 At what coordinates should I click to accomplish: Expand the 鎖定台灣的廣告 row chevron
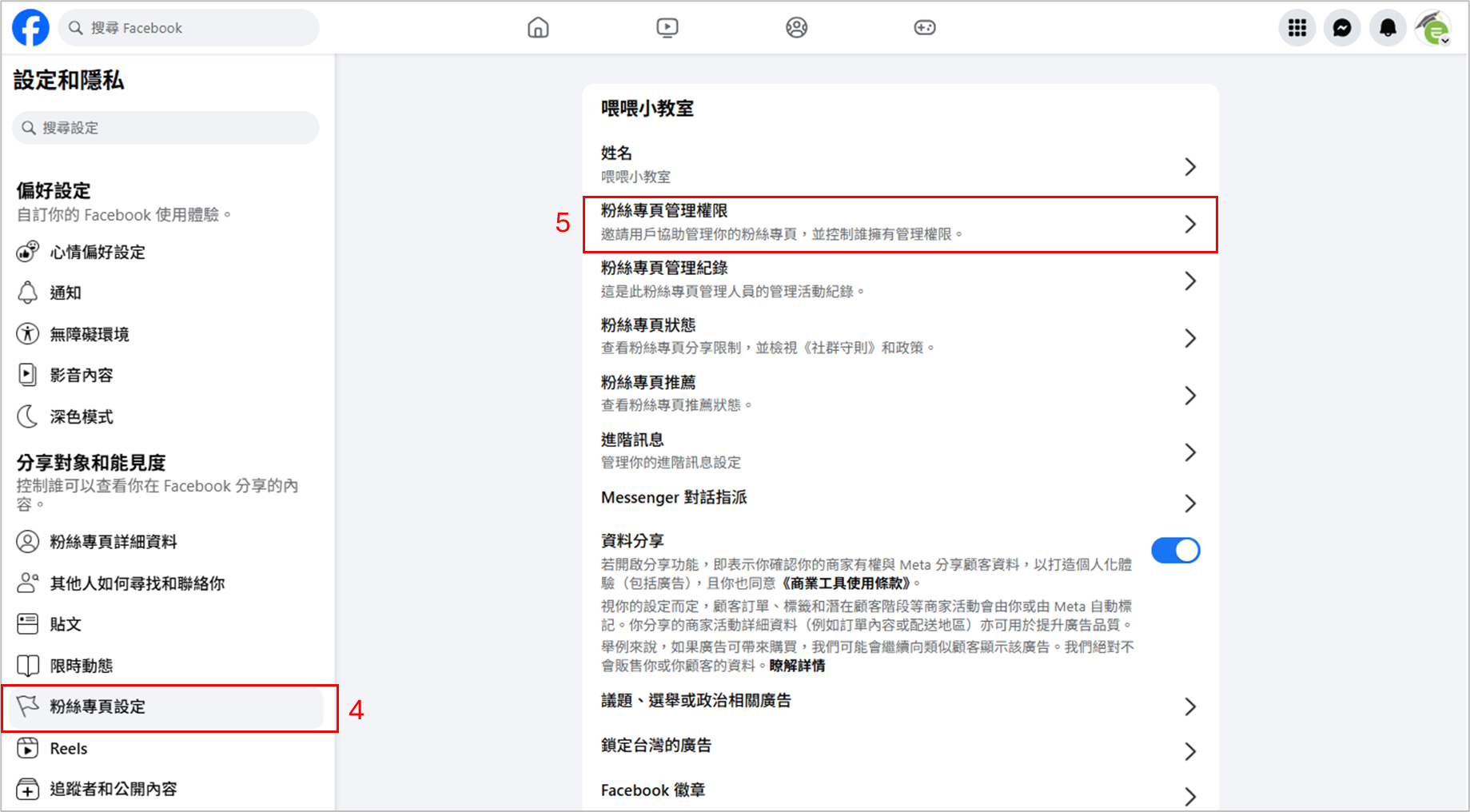1190,751
